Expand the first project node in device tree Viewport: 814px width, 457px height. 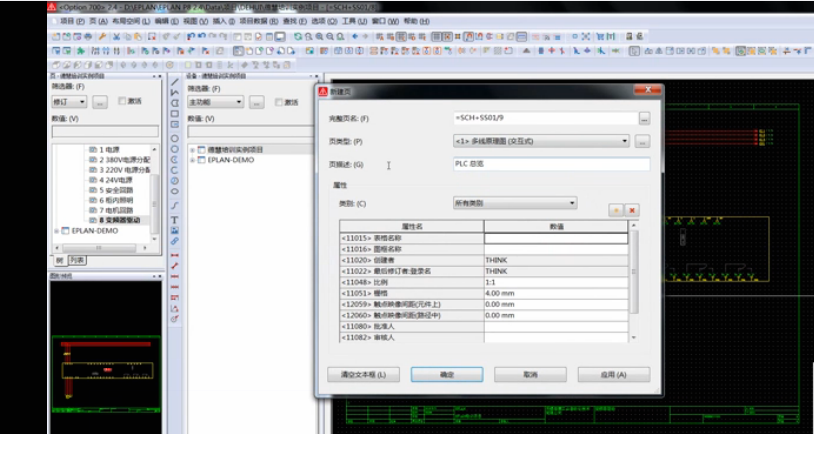pos(193,150)
